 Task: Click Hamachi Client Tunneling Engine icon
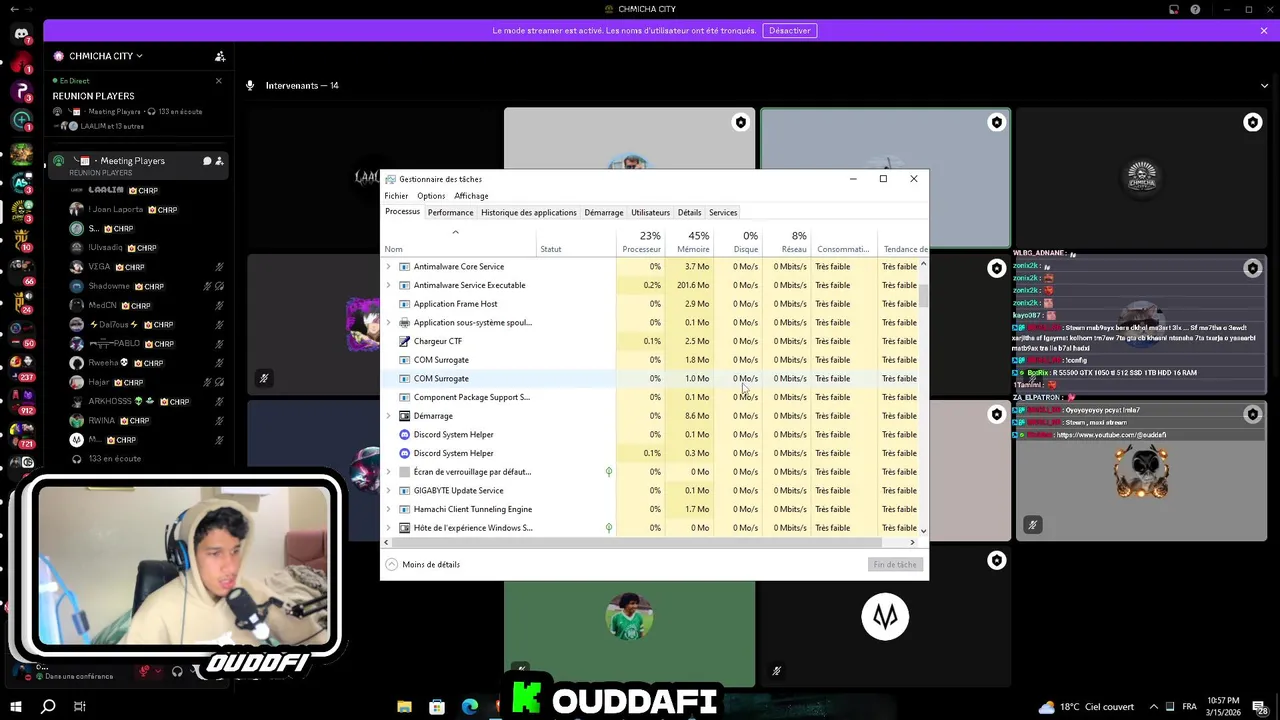click(x=404, y=509)
